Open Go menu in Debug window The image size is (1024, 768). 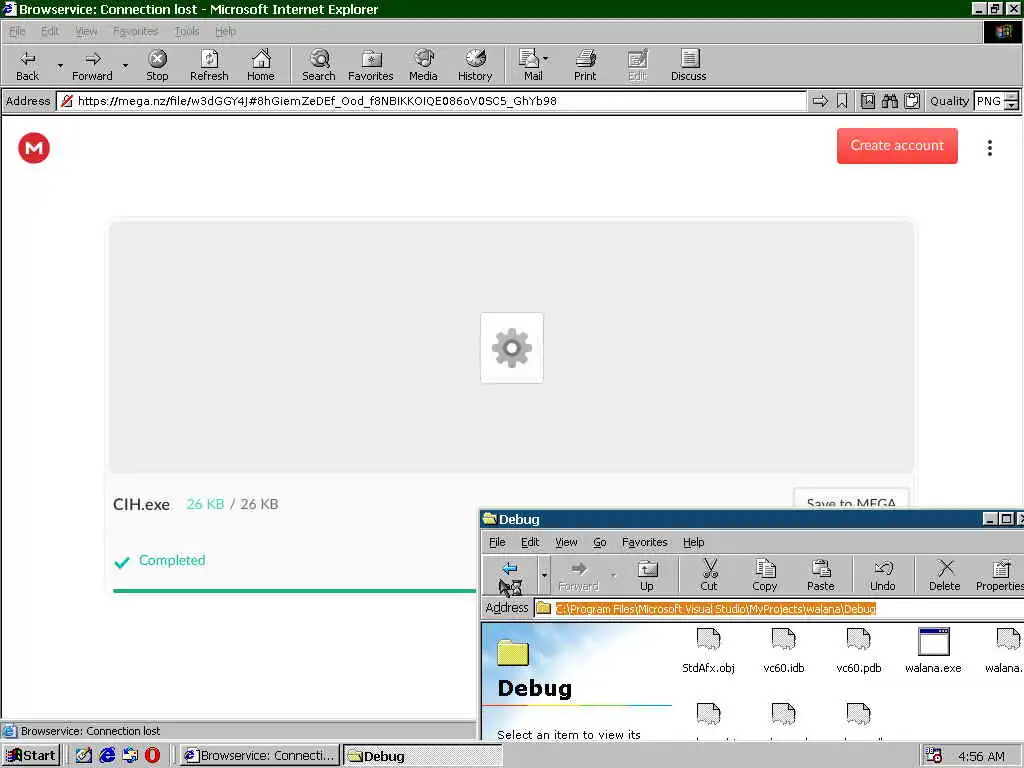point(600,542)
